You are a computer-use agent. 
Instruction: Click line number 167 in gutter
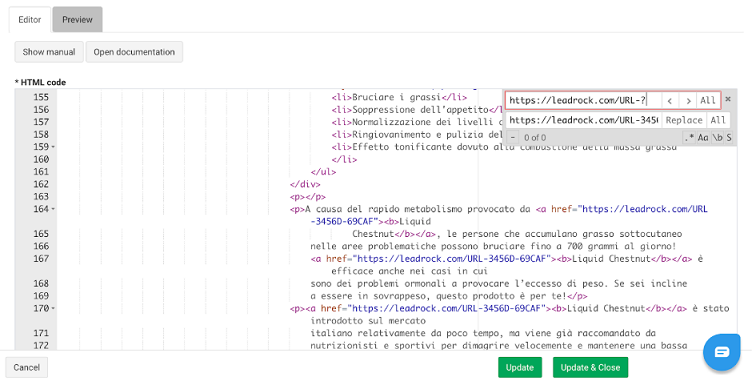(41, 259)
